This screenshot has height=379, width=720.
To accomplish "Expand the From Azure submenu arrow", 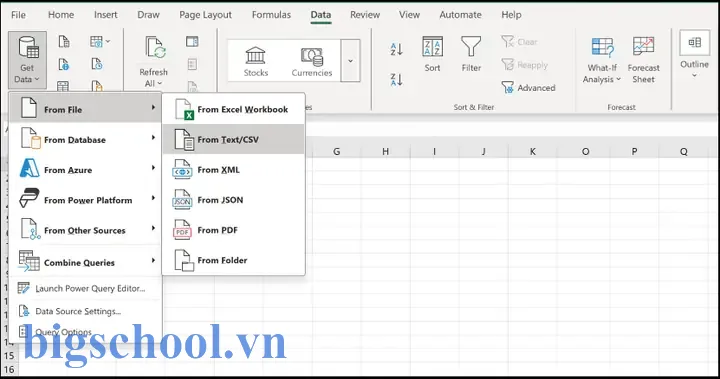I will [x=153, y=168].
